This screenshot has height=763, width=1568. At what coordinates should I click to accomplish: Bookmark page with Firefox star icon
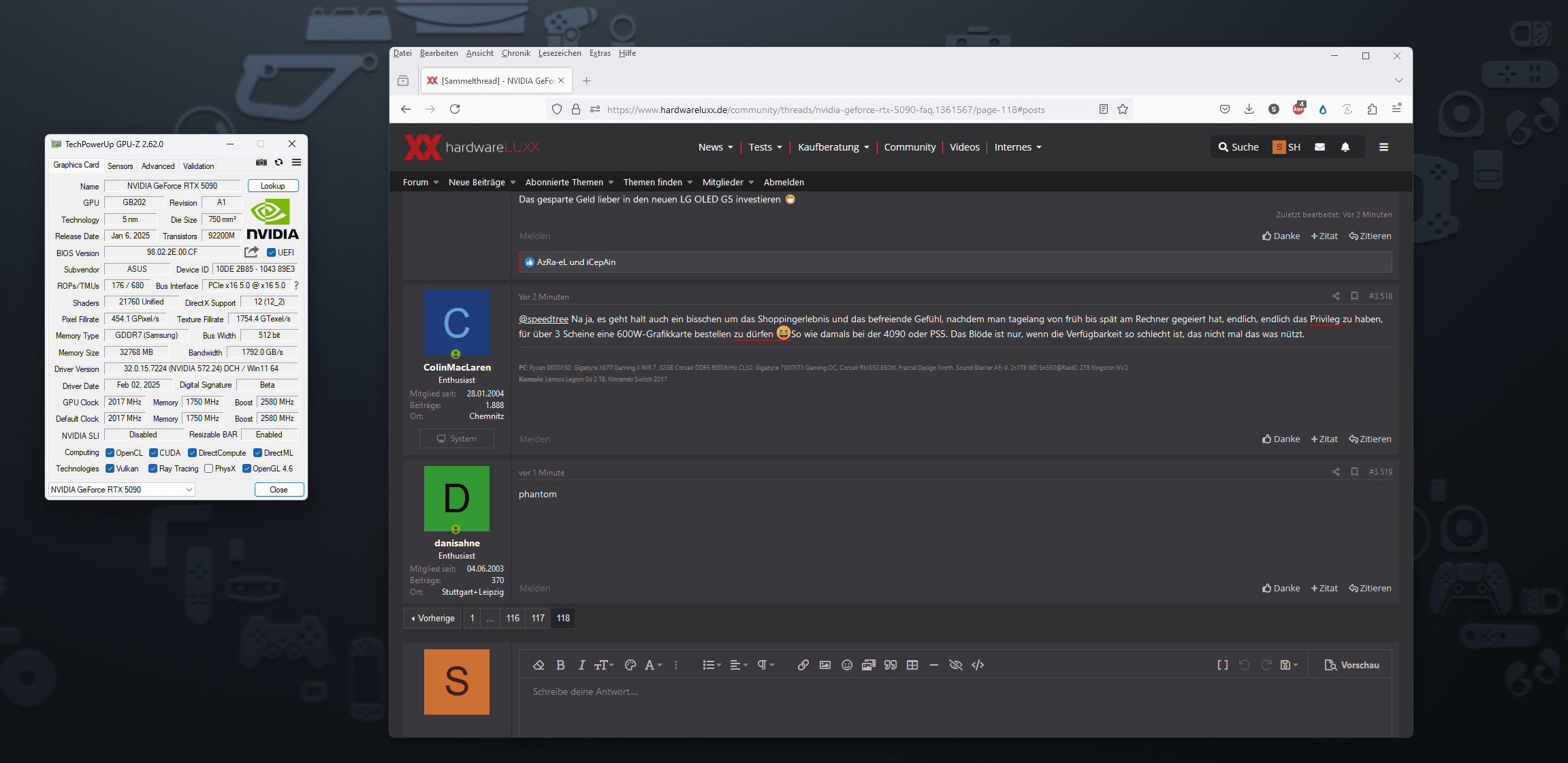(x=1123, y=110)
